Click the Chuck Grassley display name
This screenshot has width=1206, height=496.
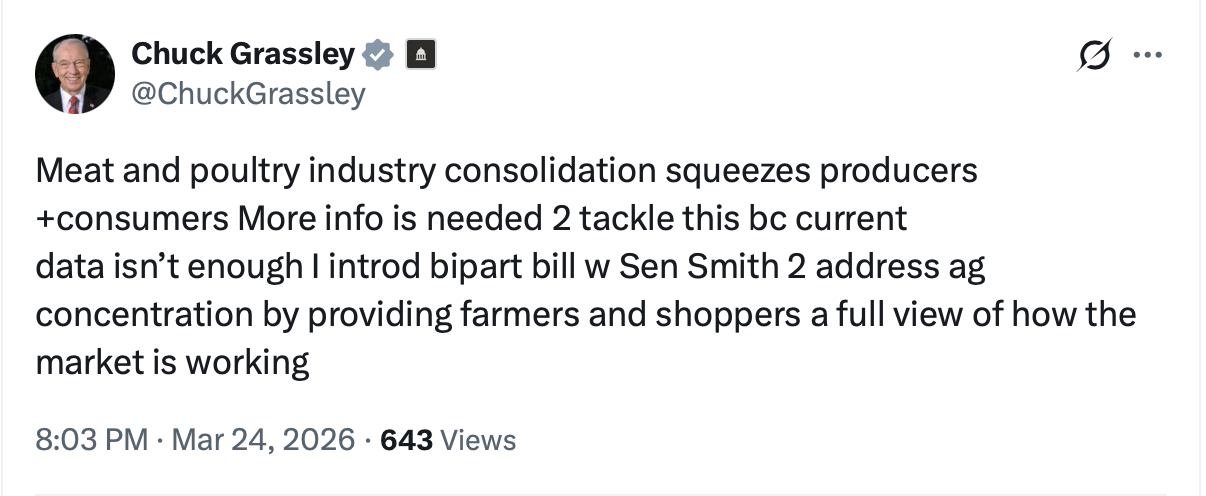[x=243, y=54]
